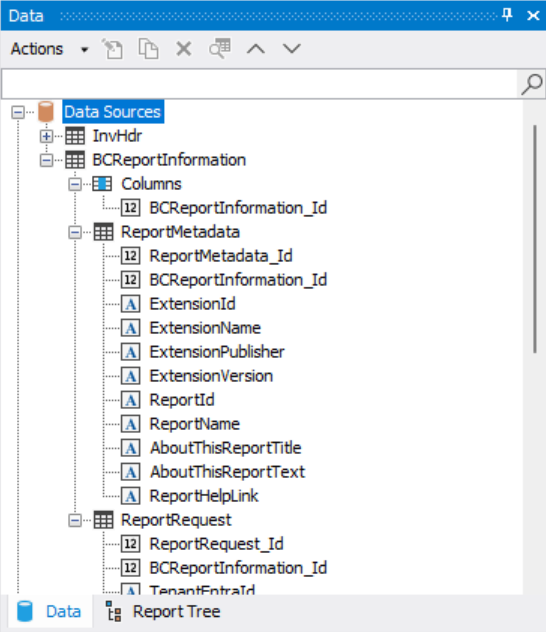The image size is (546, 632).
Task: Select the ReportMetadata_Id column
Action: click(221, 256)
